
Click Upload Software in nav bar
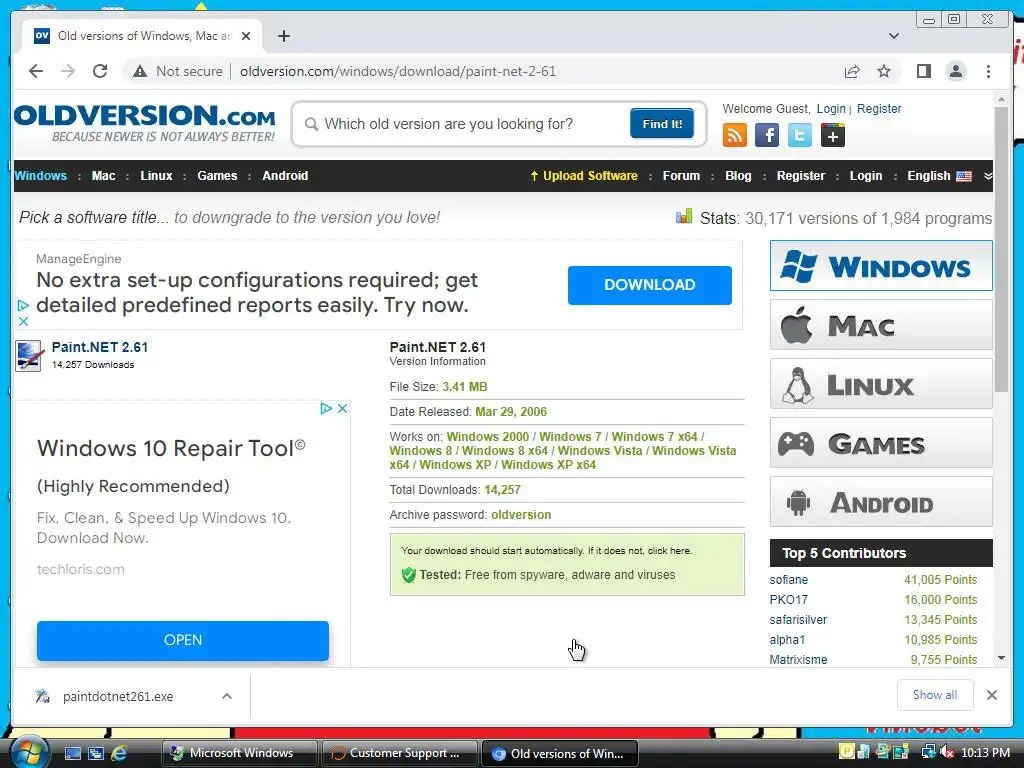[584, 176]
